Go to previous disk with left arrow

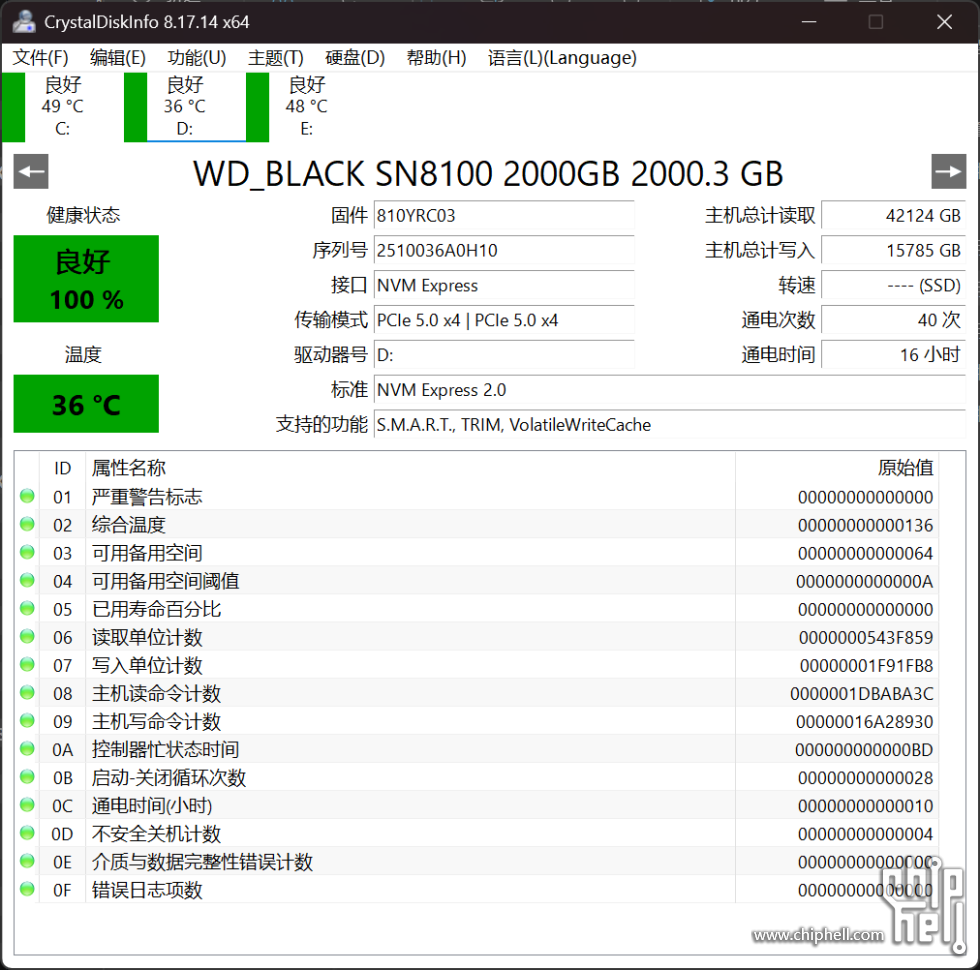point(31,171)
